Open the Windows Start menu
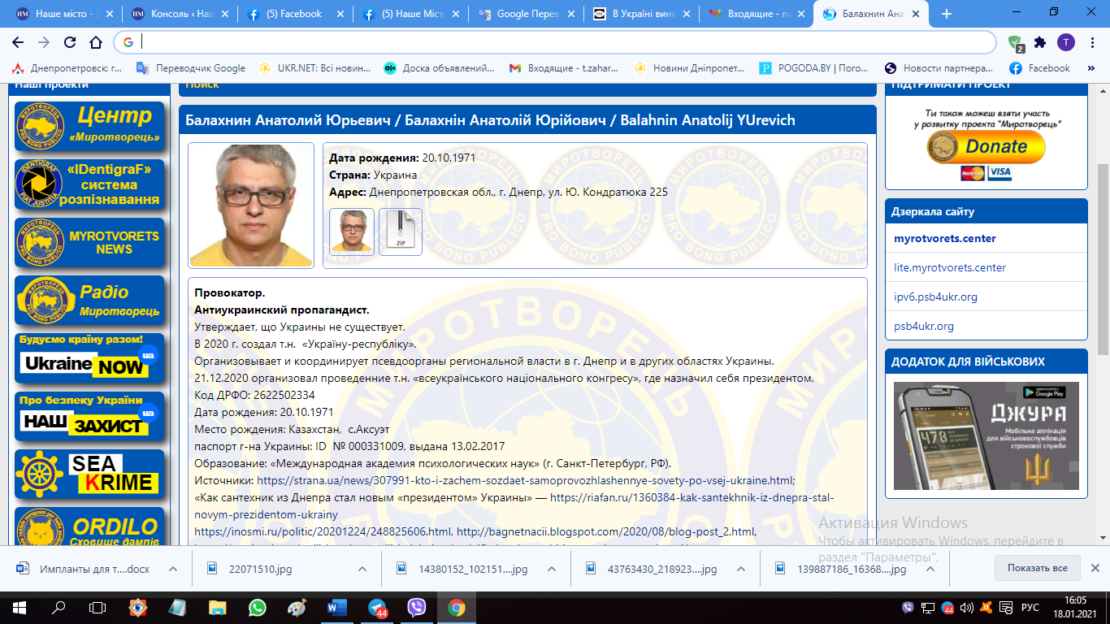The height and width of the screenshot is (624, 1110). [19, 608]
